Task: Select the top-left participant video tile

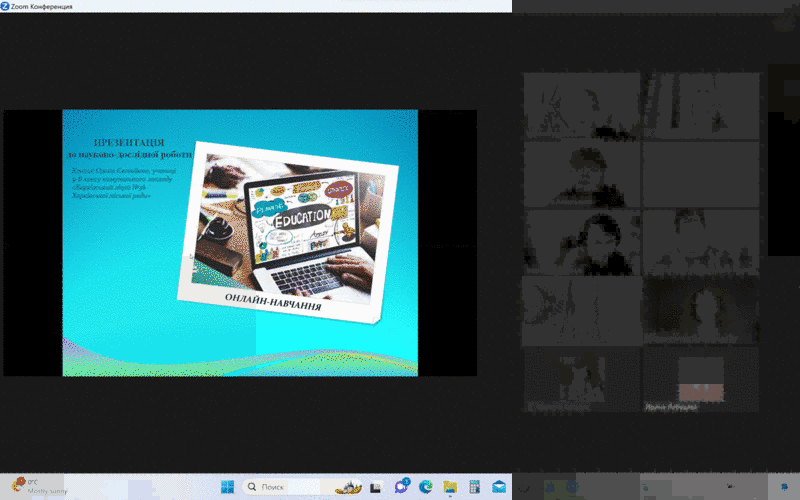Action: tap(580, 105)
